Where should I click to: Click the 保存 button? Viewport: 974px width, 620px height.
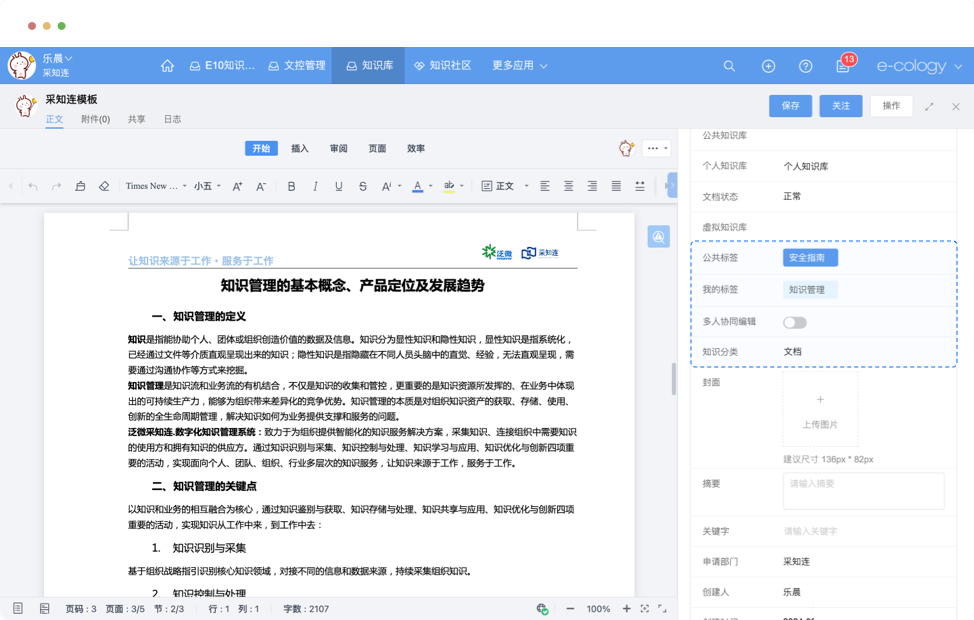790,106
